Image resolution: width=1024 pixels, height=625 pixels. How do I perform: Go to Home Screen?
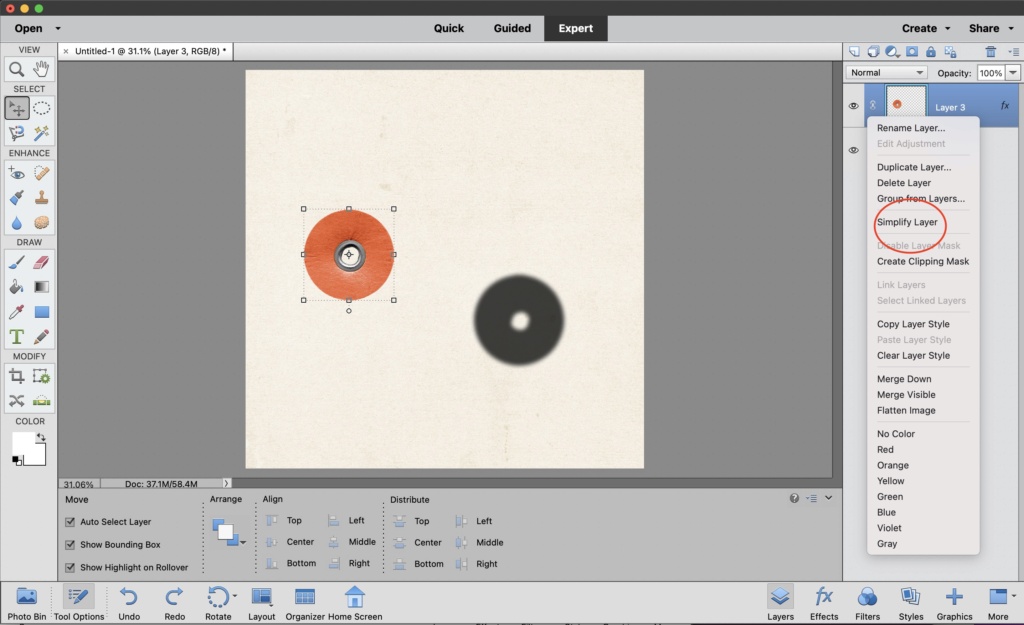pos(355,603)
